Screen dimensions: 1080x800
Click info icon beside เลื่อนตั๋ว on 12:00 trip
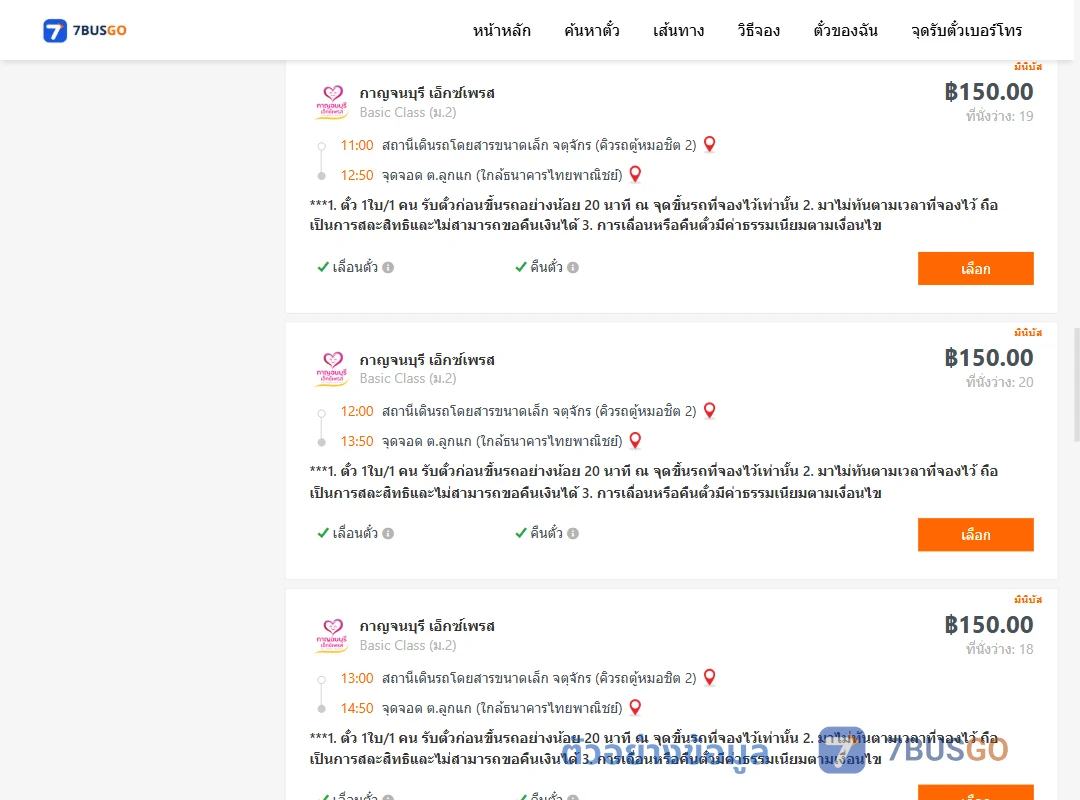pos(388,533)
